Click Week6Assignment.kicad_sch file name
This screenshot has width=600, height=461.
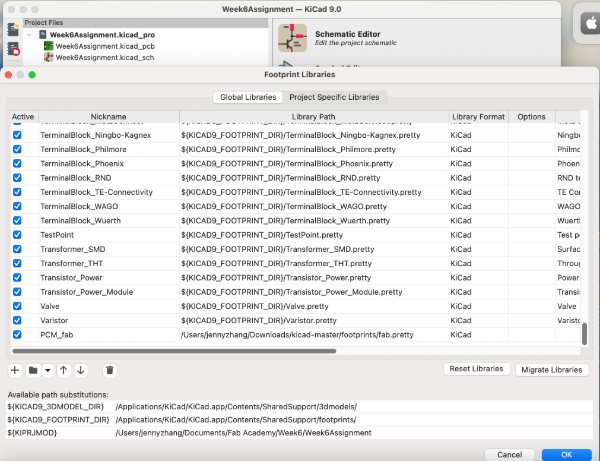[x=105, y=58]
